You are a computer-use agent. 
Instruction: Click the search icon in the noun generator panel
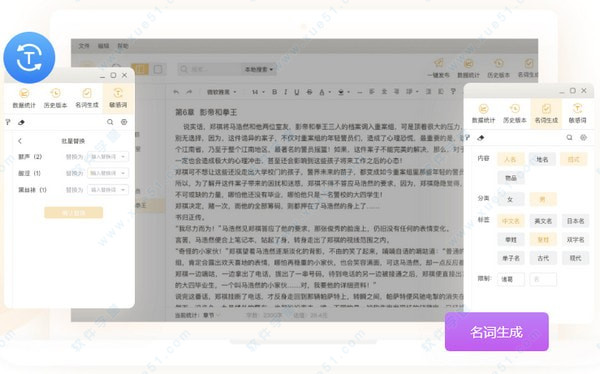[x=569, y=137]
